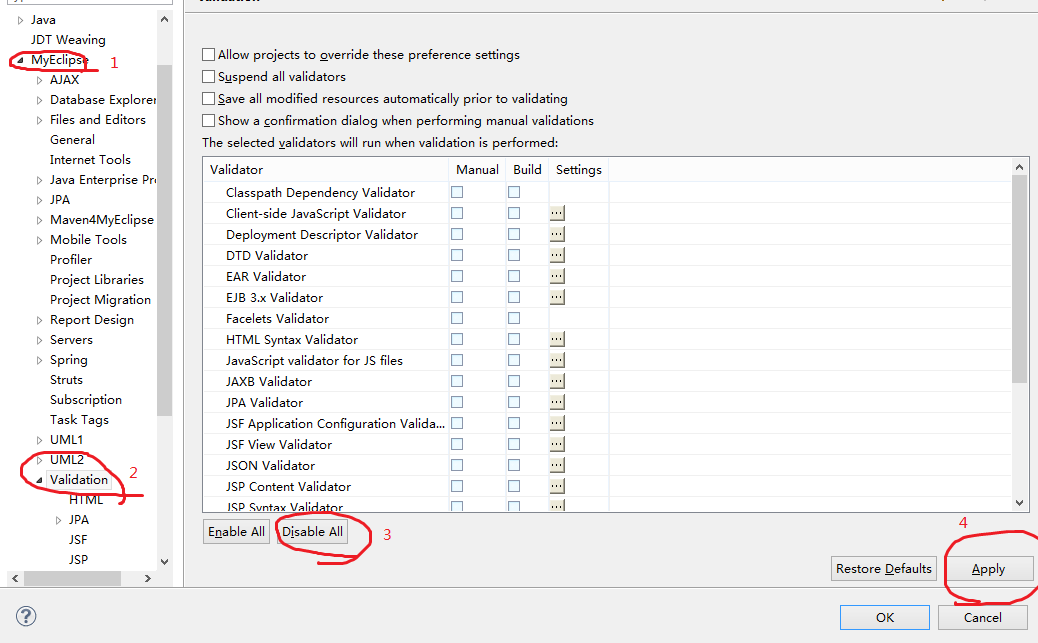Open settings for Deployment Descriptor Validator

click(557, 234)
